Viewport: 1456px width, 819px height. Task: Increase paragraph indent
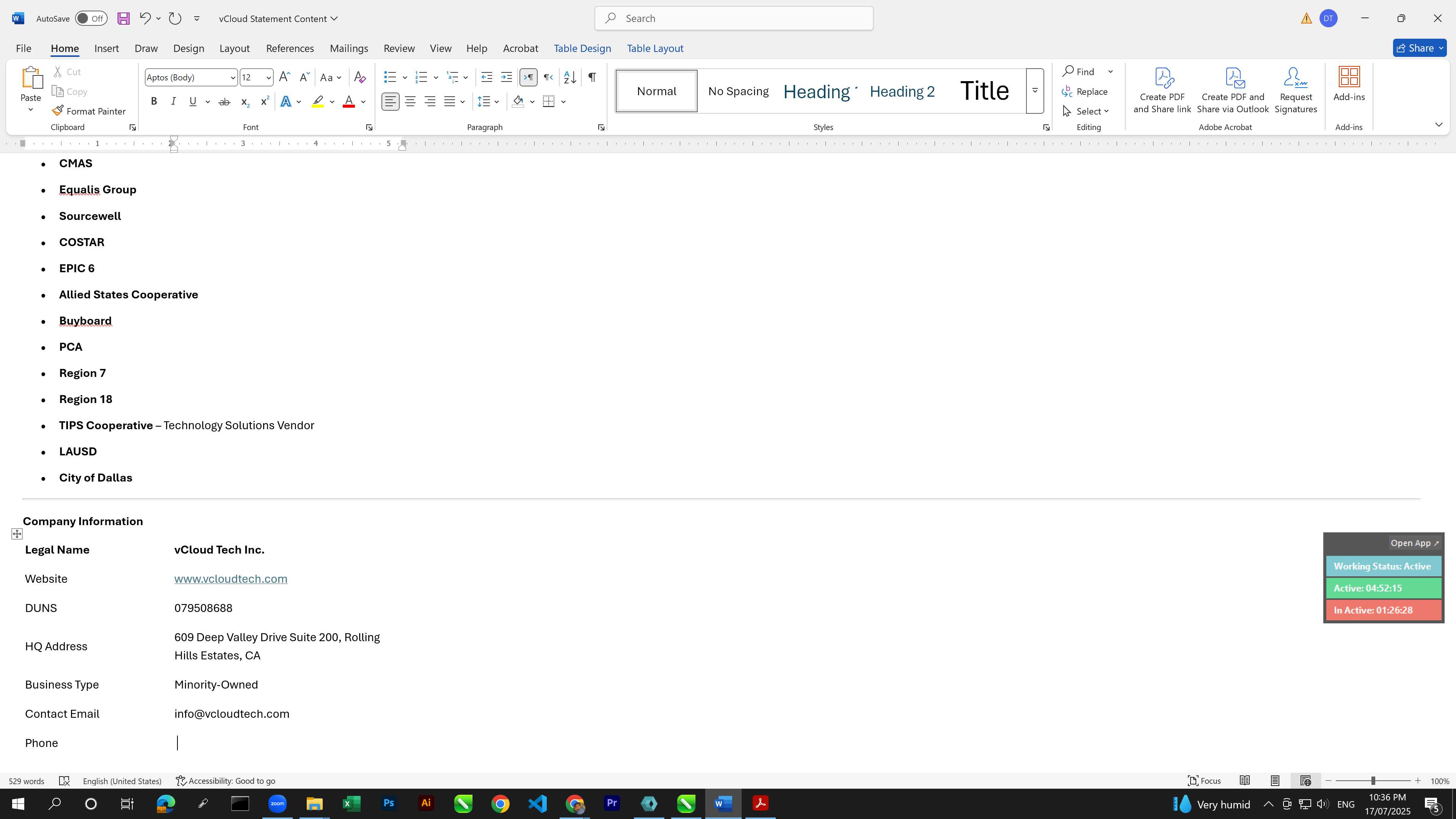507,77
